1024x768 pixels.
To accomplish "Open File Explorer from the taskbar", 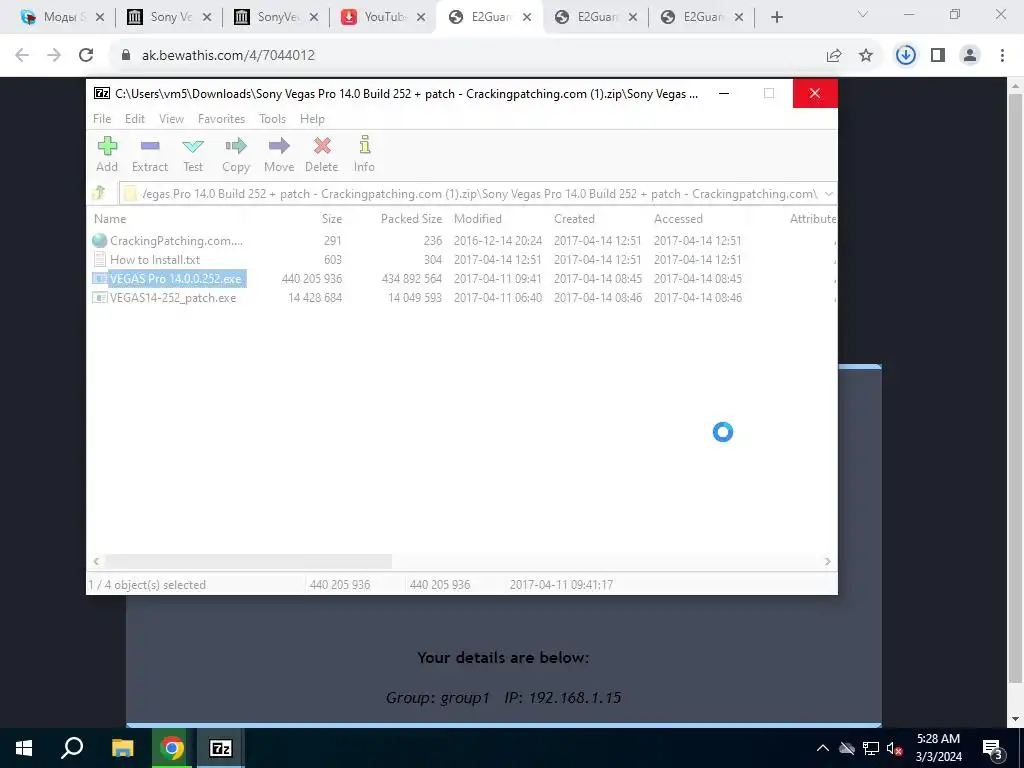I will [x=122, y=748].
